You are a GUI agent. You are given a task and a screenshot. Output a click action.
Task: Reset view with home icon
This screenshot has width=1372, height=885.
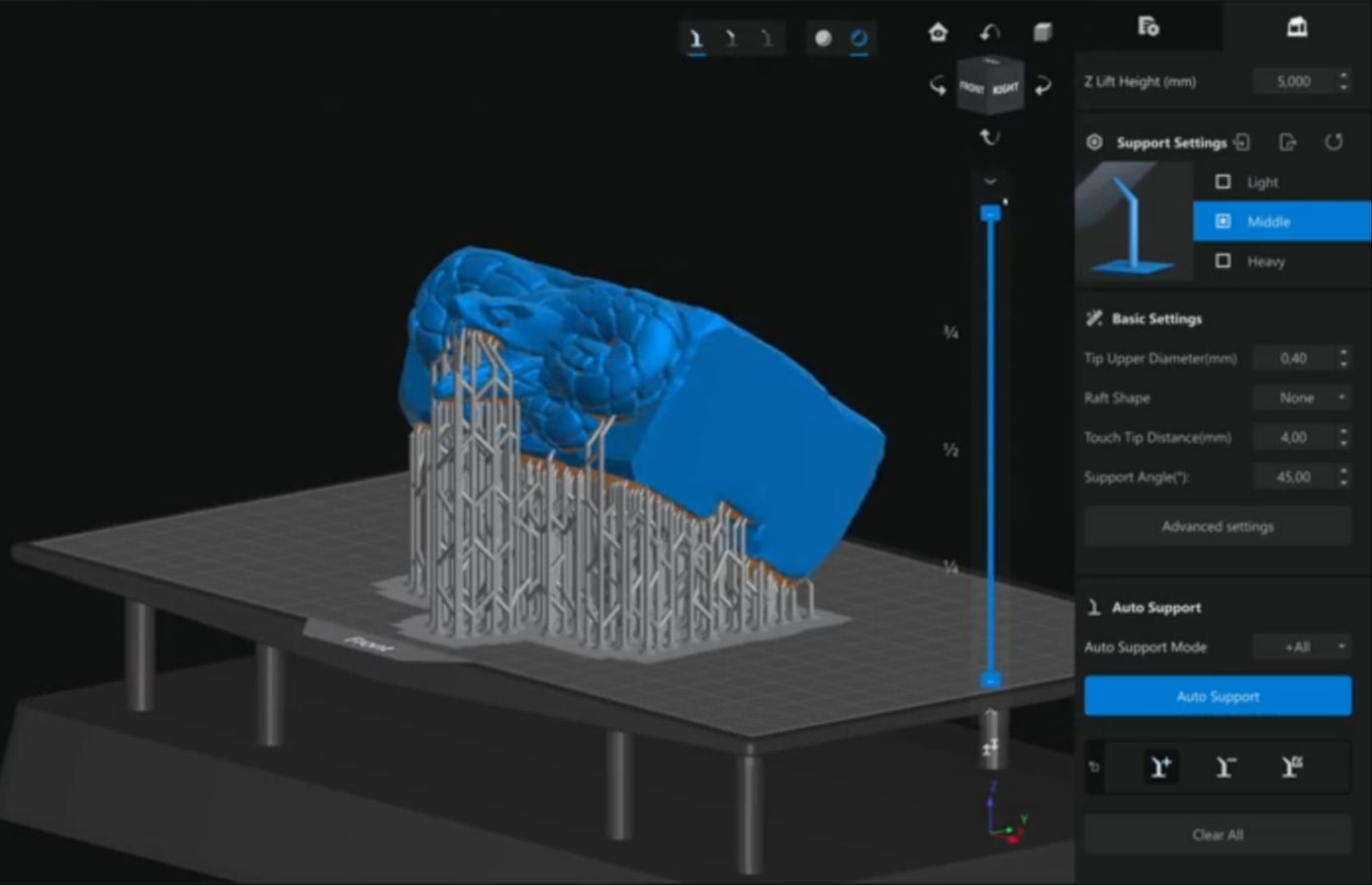938,33
